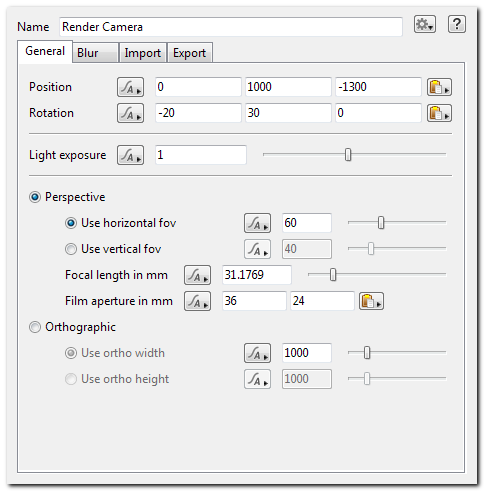
Task: Open animation curve menu for Rotation
Action: [130, 113]
